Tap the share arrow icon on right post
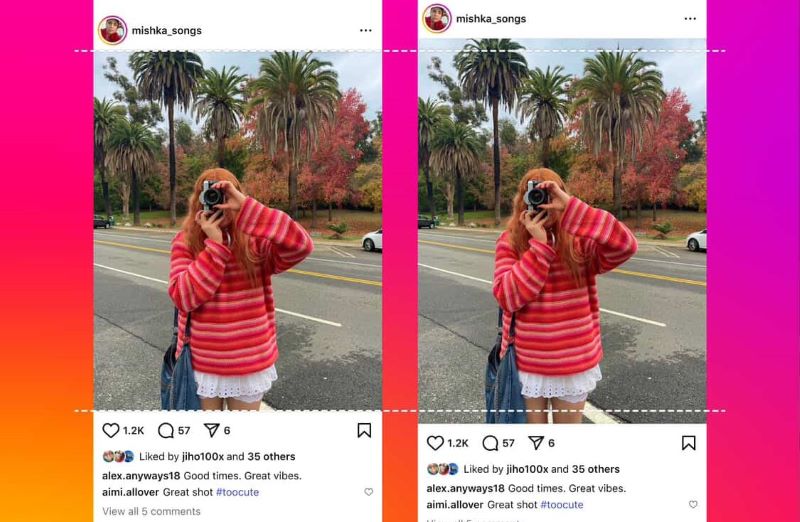Image resolution: width=800 pixels, height=522 pixels. coord(536,443)
